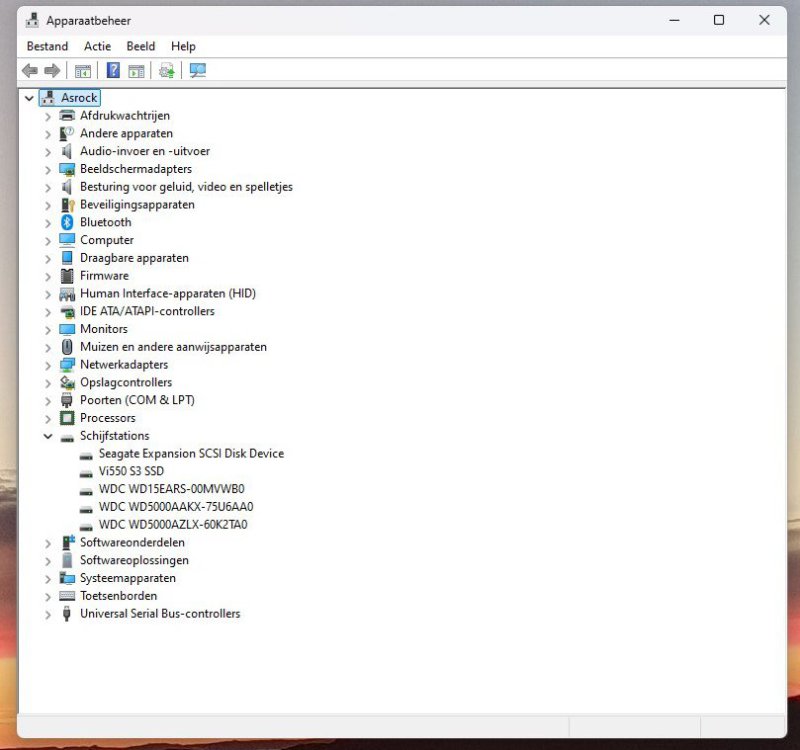Click the Netwerkadapters icon
The width and height of the screenshot is (800, 750).
point(67,365)
